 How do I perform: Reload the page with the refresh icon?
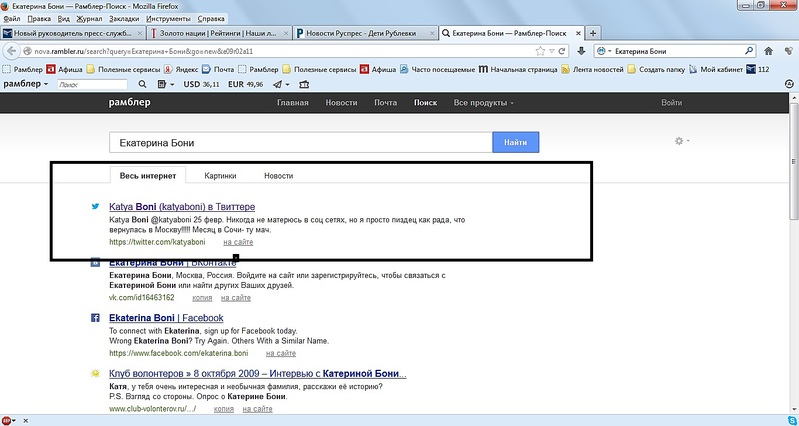tap(562, 51)
